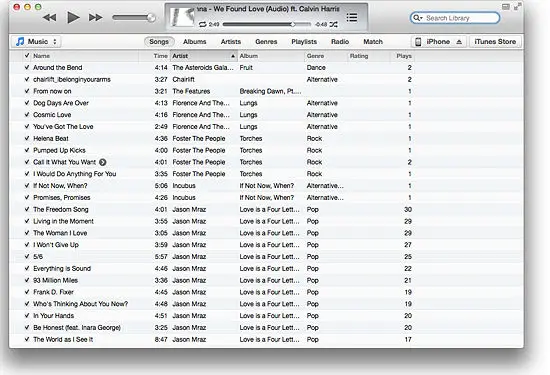550x375 pixels.
Task: Select the song 5/6
Action: tap(38, 256)
